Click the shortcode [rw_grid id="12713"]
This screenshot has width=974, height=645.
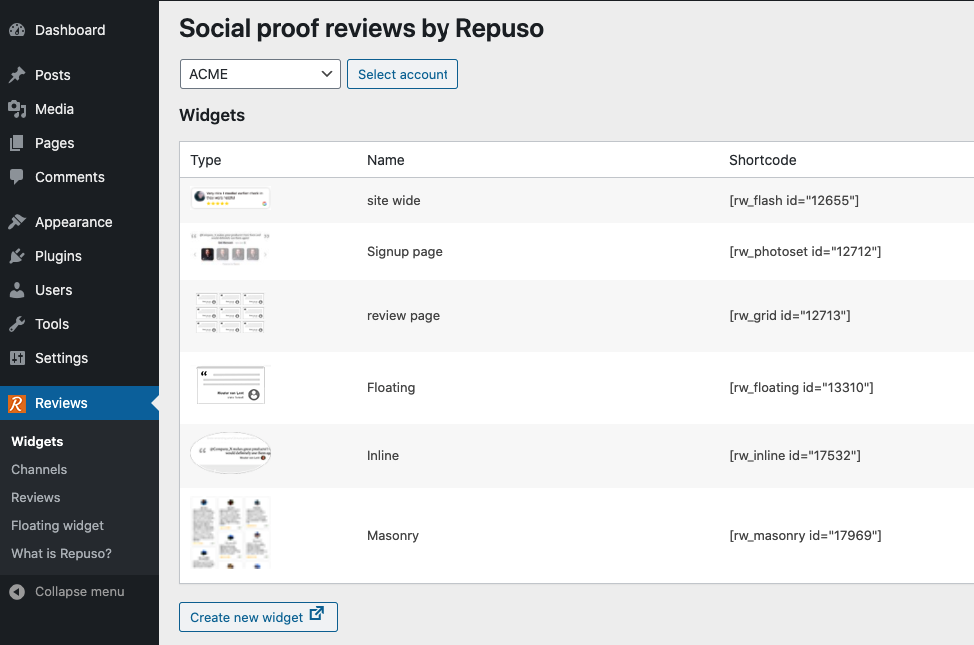tap(790, 316)
